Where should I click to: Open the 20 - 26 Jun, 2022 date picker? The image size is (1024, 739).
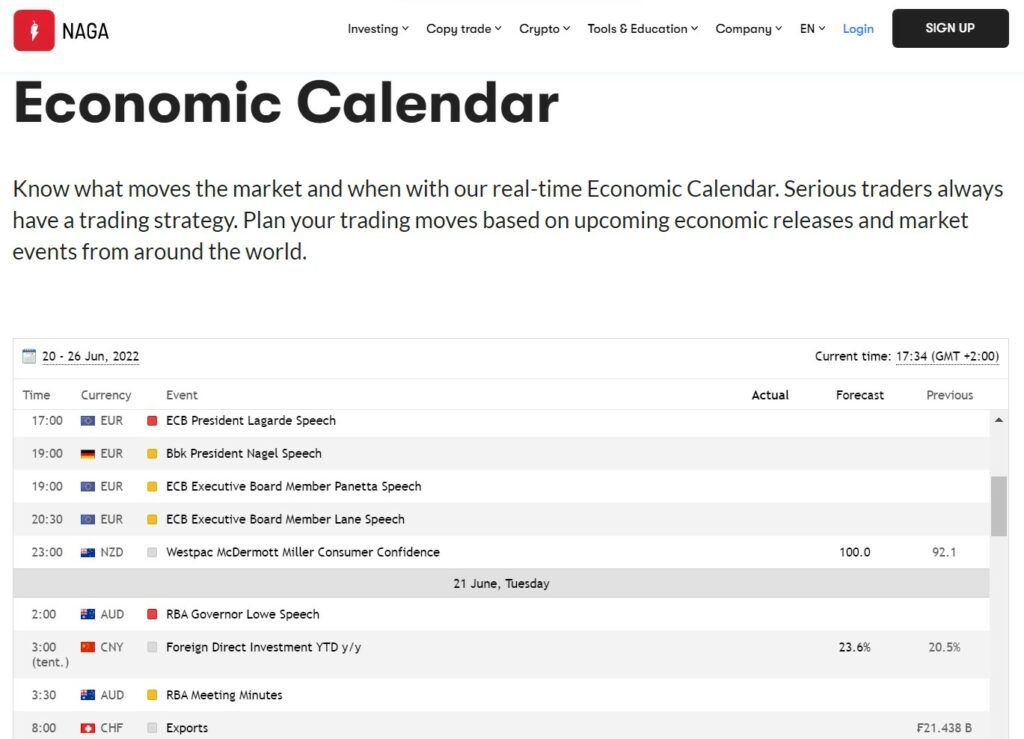click(91, 356)
